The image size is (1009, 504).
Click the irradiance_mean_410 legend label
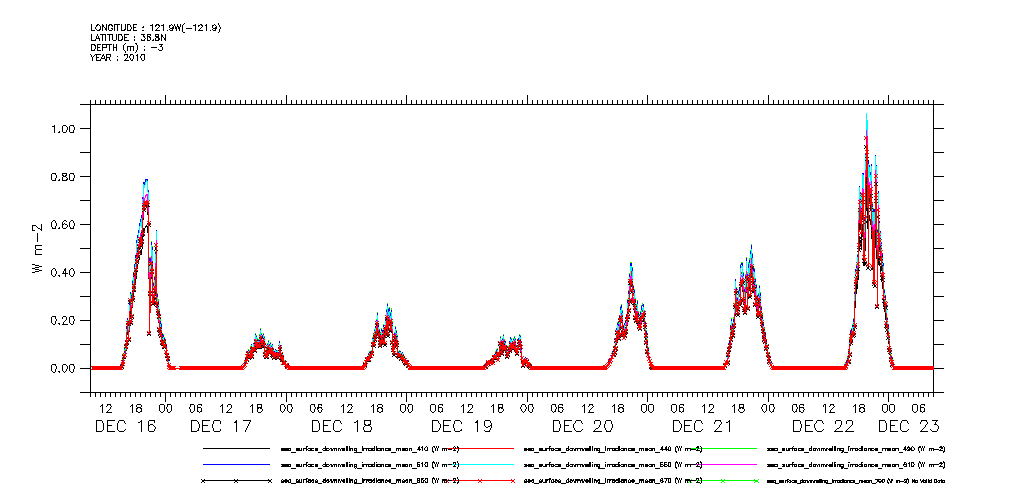[x=370, y=449]
